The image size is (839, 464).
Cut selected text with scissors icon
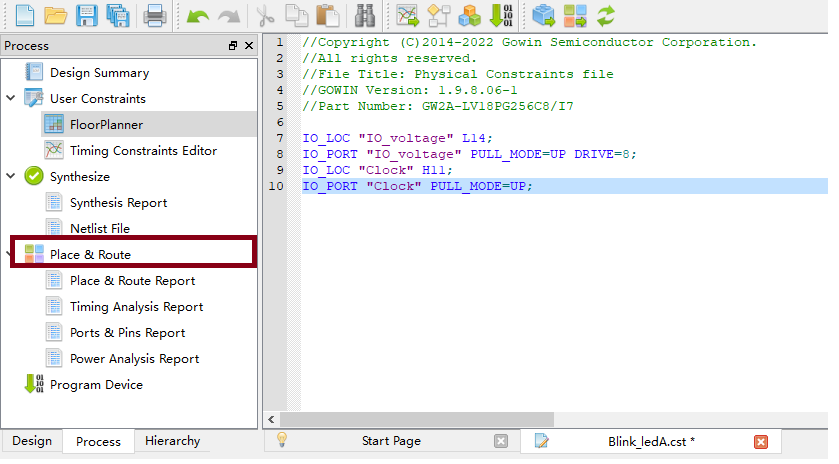pyautogui.click(x=265, y=16)
